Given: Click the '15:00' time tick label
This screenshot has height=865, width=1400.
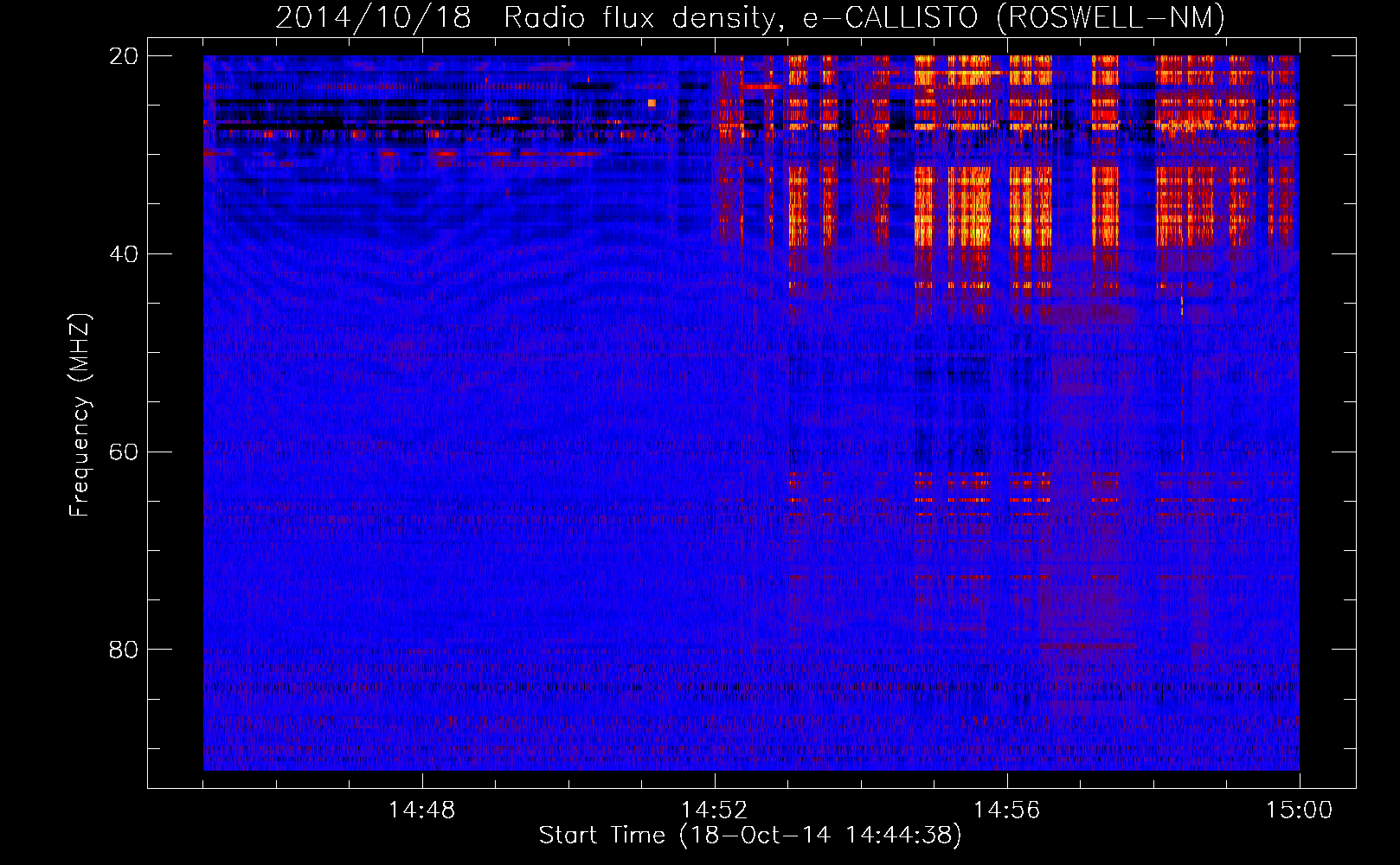Looking at the screenshot, I should (x=1299, y=811).
